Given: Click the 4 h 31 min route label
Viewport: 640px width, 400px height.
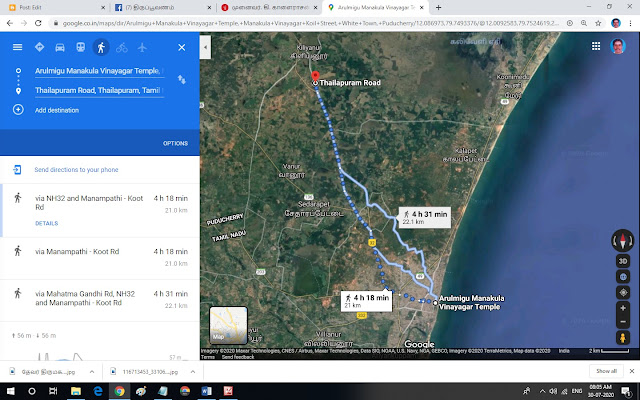Looking at the screenshot, I should coord(425,218).
